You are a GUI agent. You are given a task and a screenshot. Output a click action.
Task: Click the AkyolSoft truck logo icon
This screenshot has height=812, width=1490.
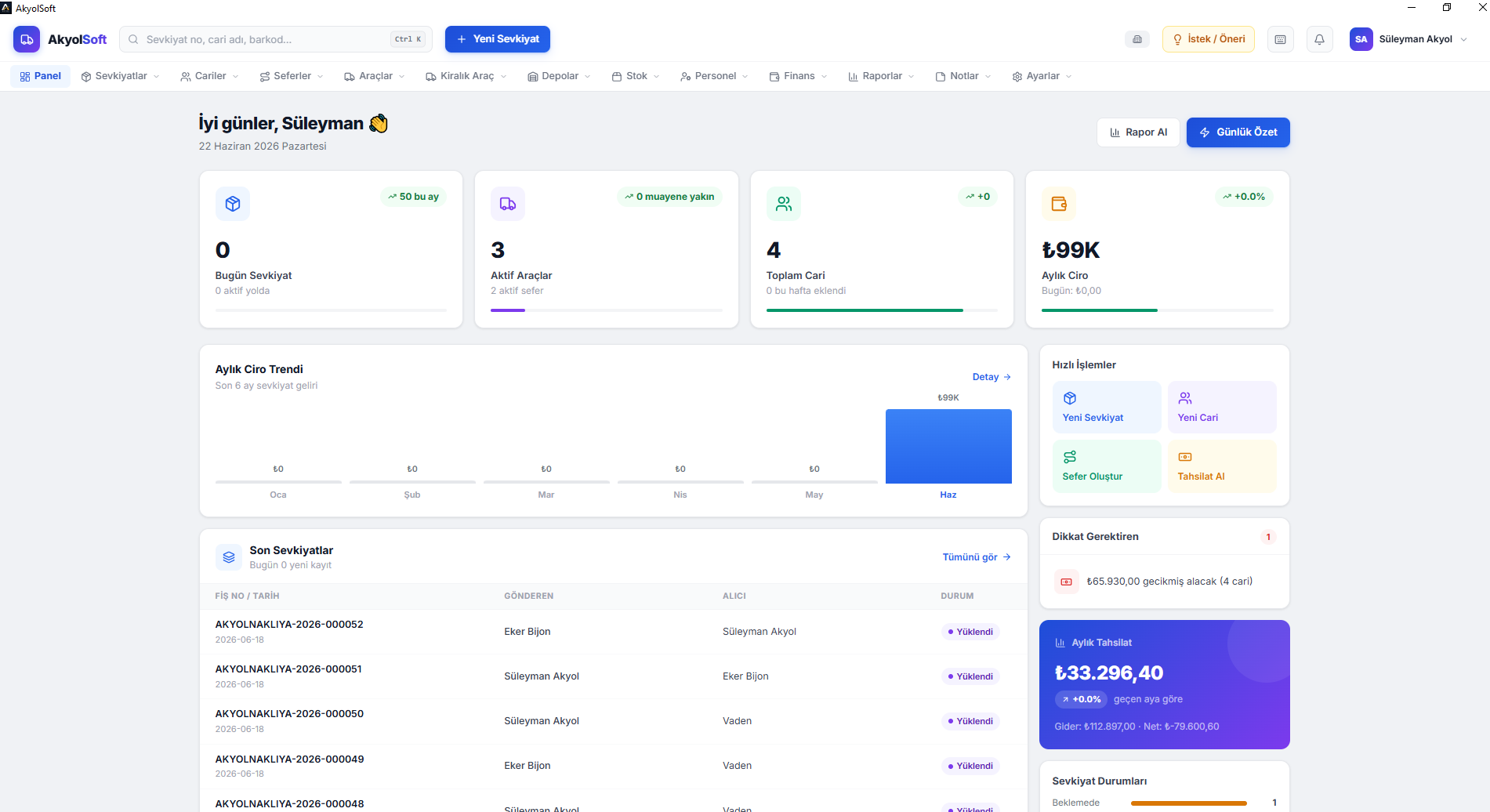click(x=27, y=39)
